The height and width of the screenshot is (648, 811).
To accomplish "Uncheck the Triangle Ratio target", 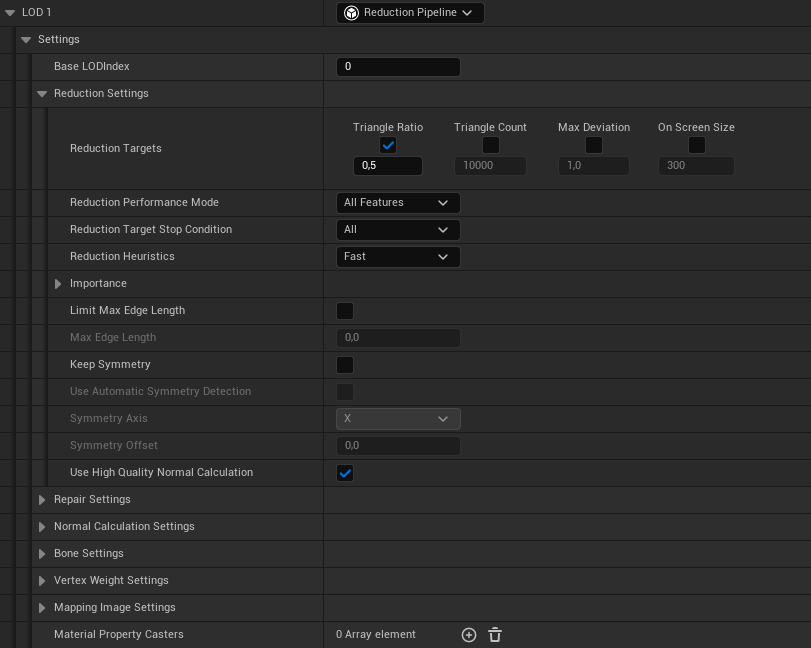I will pos(387,145).
